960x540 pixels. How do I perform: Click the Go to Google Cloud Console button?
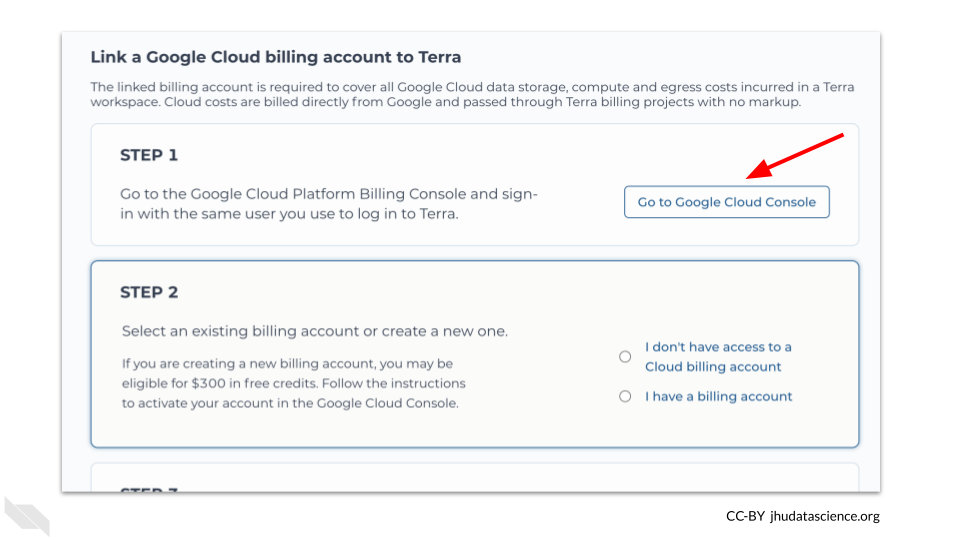click(727, 202)
